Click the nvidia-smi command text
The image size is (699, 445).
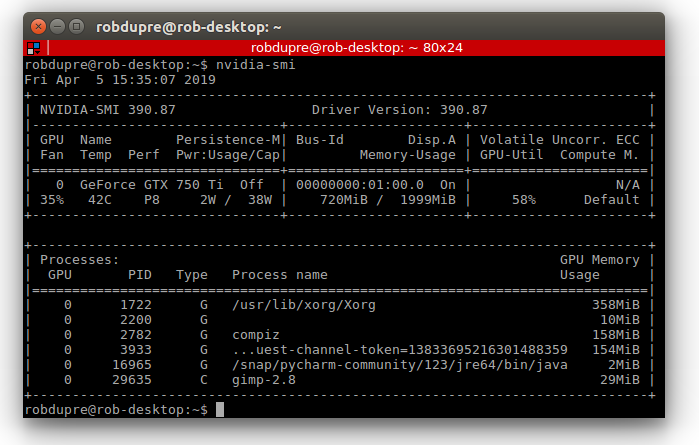(255, 65)
